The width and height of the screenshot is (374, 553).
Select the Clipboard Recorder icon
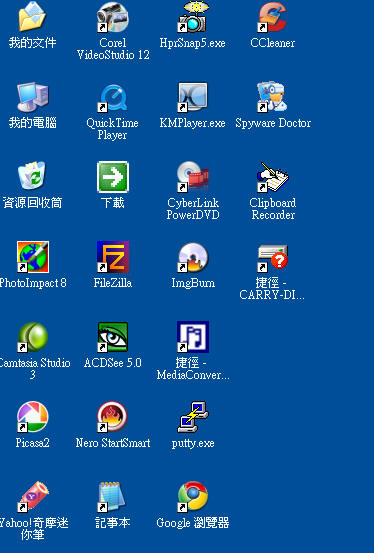[x=272, y=176]
